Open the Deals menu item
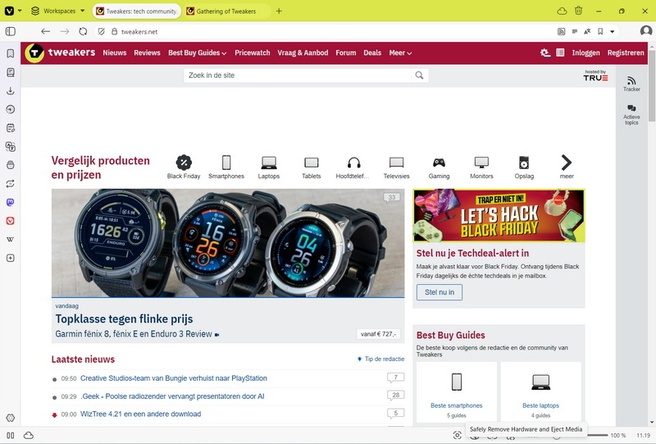Screen dimensions: 656x444 click(x=372, y=53)
